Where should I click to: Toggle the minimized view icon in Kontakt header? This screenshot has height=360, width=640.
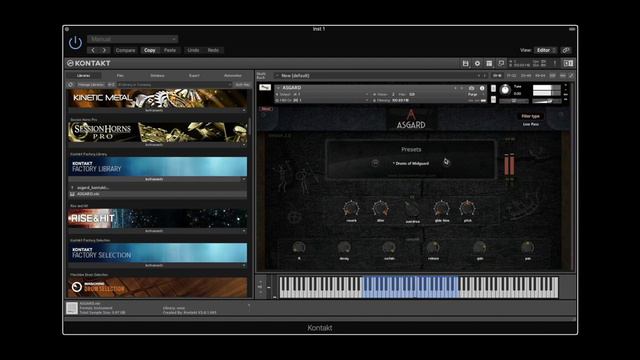click(501, 63)
